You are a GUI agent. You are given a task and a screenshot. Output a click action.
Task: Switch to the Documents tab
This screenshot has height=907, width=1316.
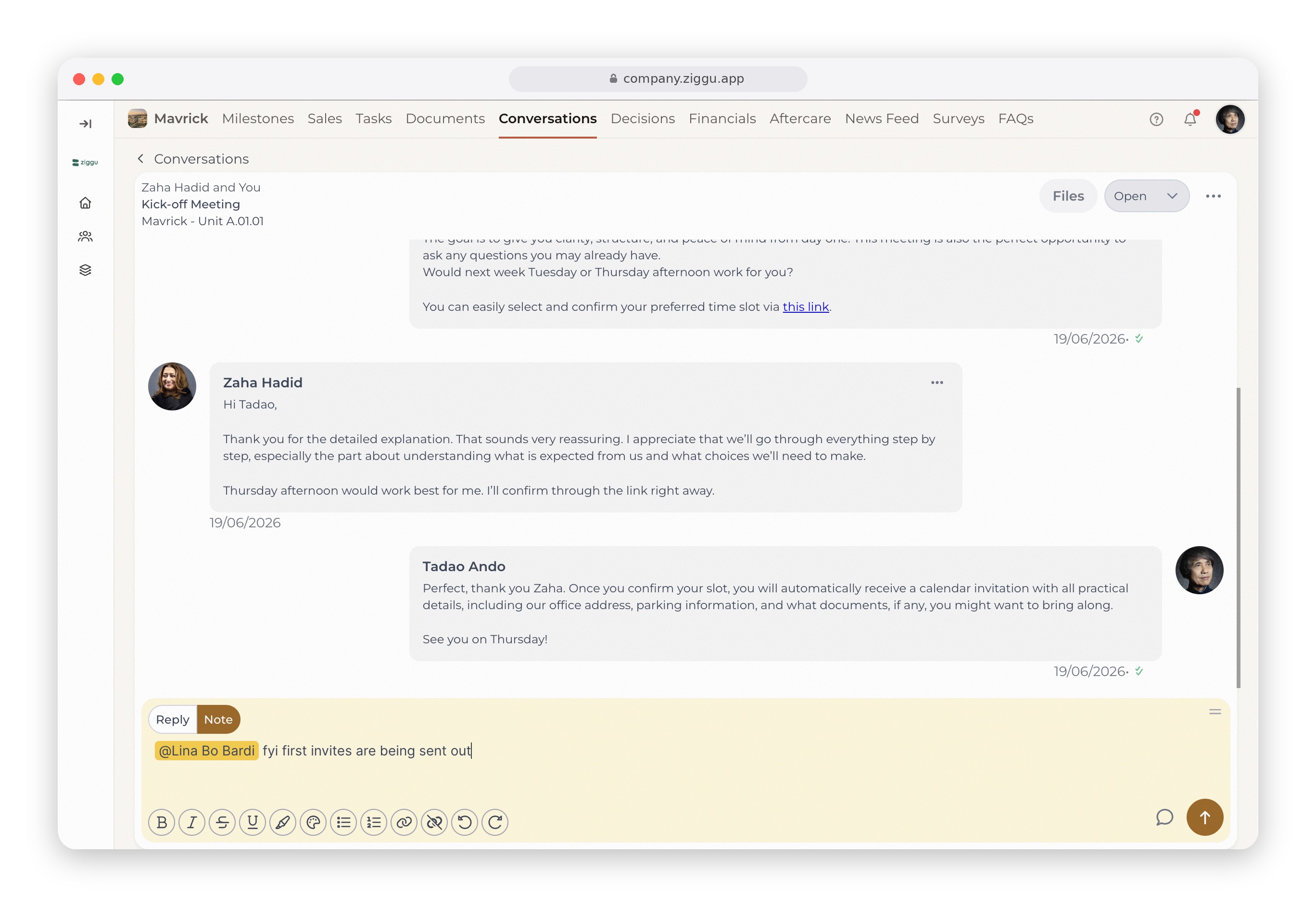click(445, 118)
